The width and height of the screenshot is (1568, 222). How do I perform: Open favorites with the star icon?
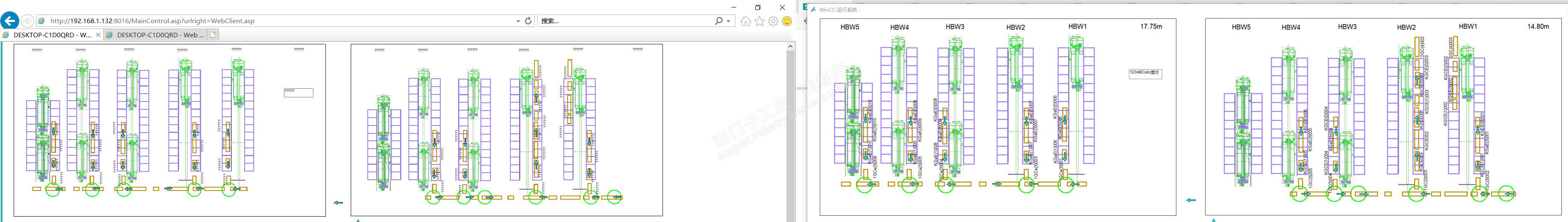(760, 21)
